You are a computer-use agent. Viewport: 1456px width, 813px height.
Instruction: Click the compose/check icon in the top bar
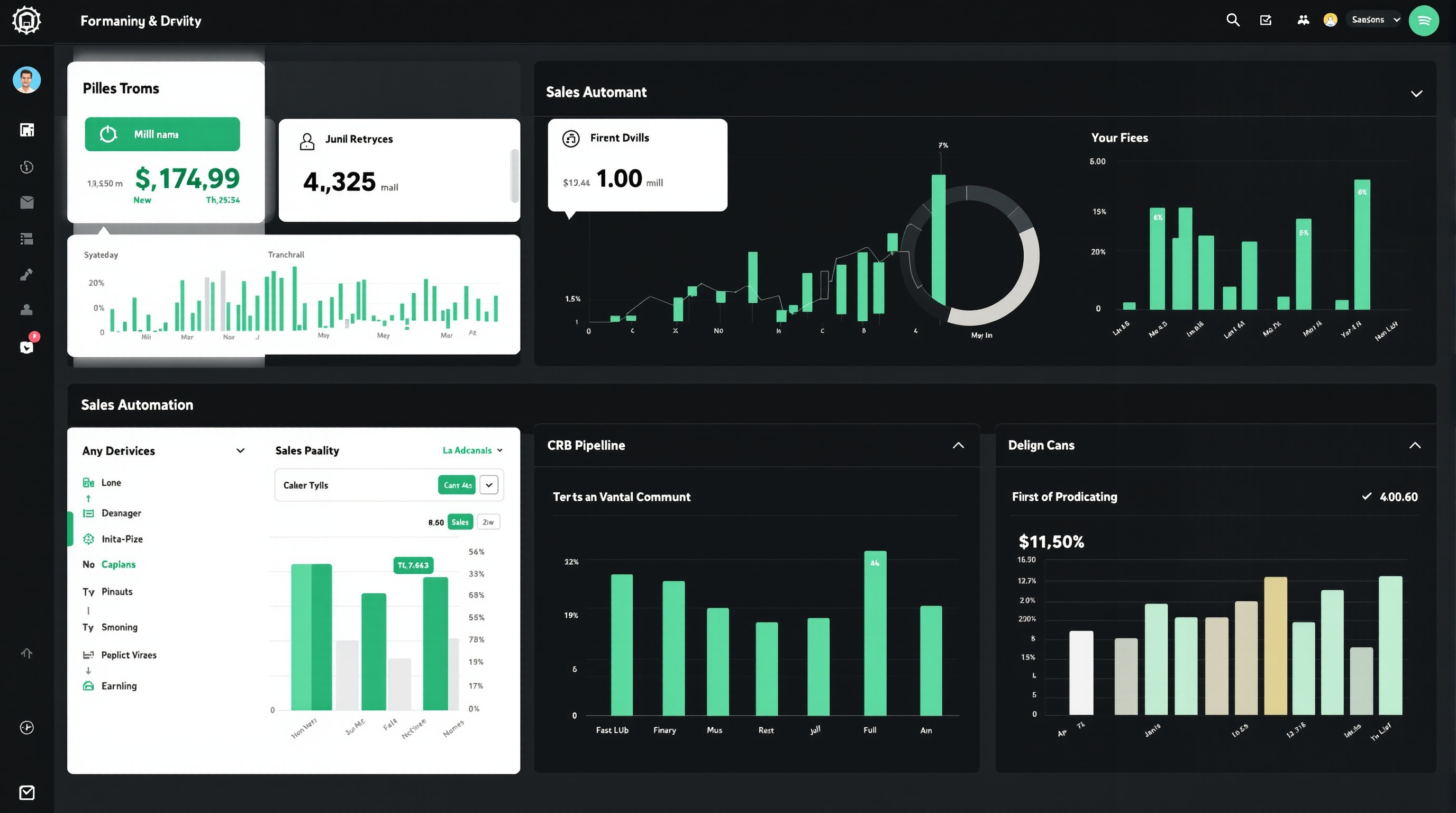point(1266,20)
